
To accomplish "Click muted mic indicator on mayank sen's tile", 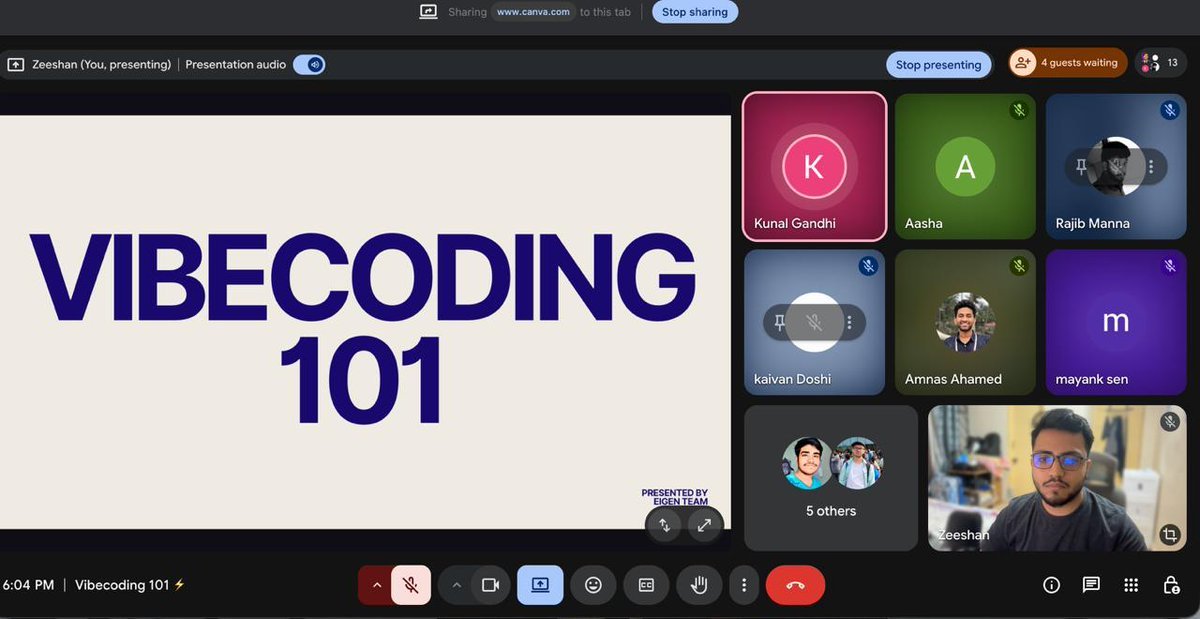I will tap(1170, 266).
